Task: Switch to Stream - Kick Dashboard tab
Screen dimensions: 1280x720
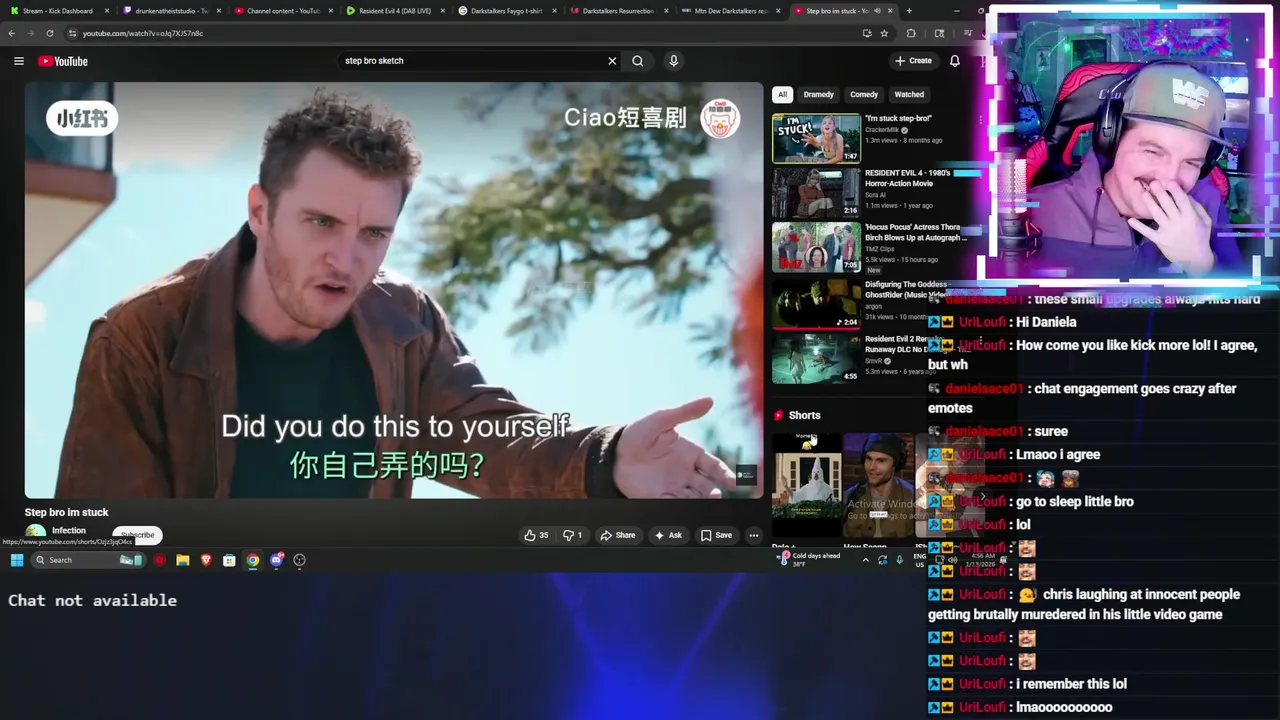Action: (58, 11)
